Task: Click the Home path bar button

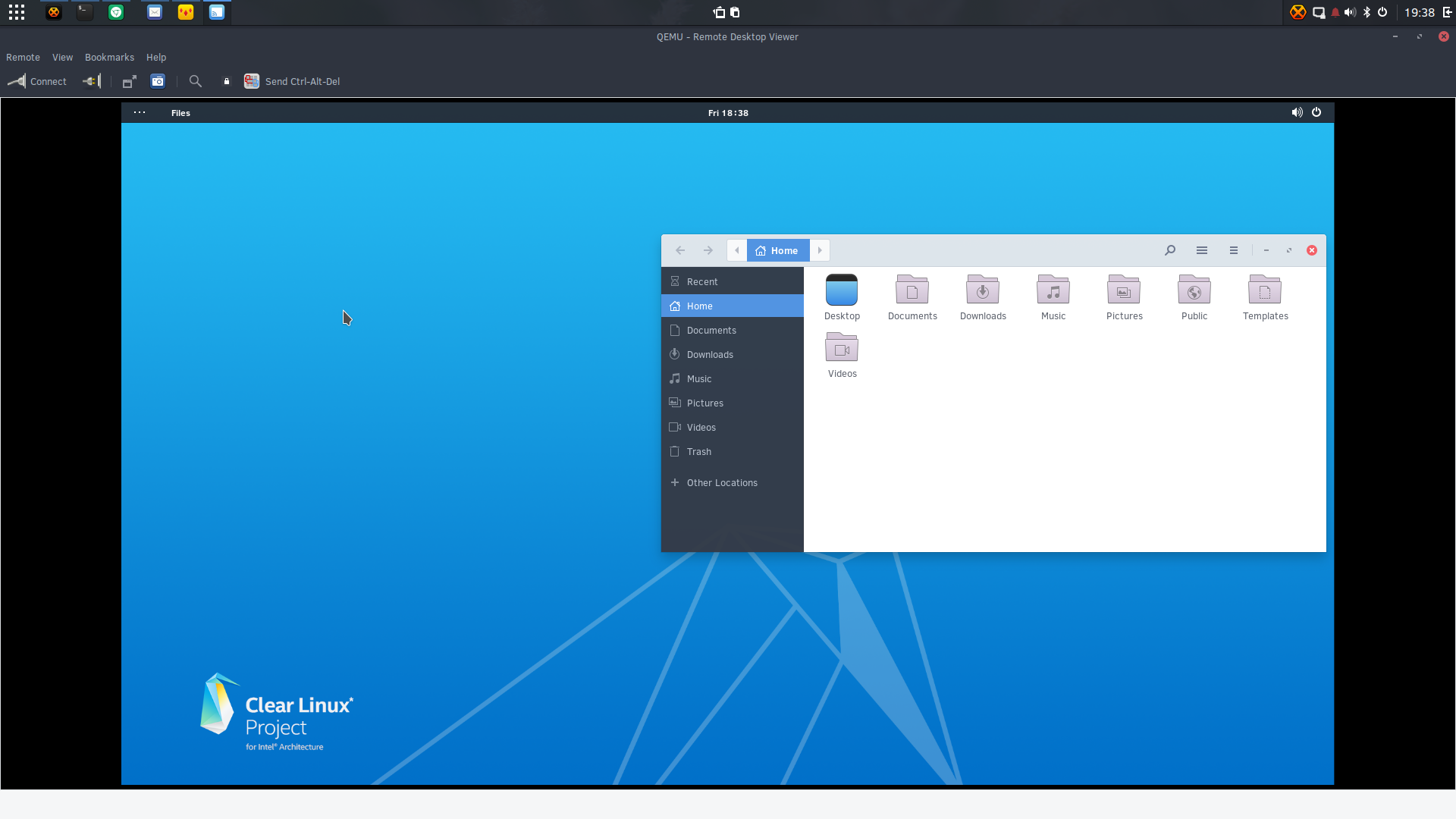Action: [778, 250]
